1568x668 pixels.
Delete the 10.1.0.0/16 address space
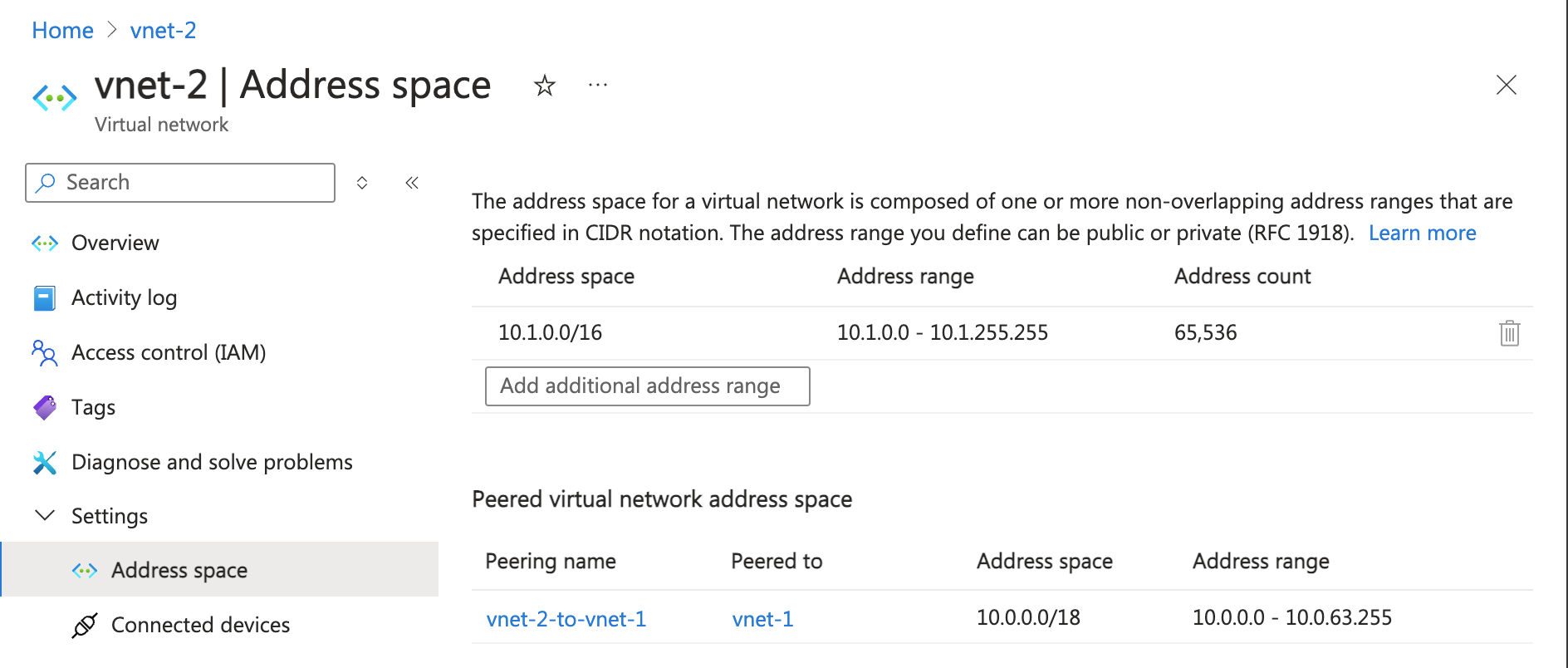(x=1509, y=332)
